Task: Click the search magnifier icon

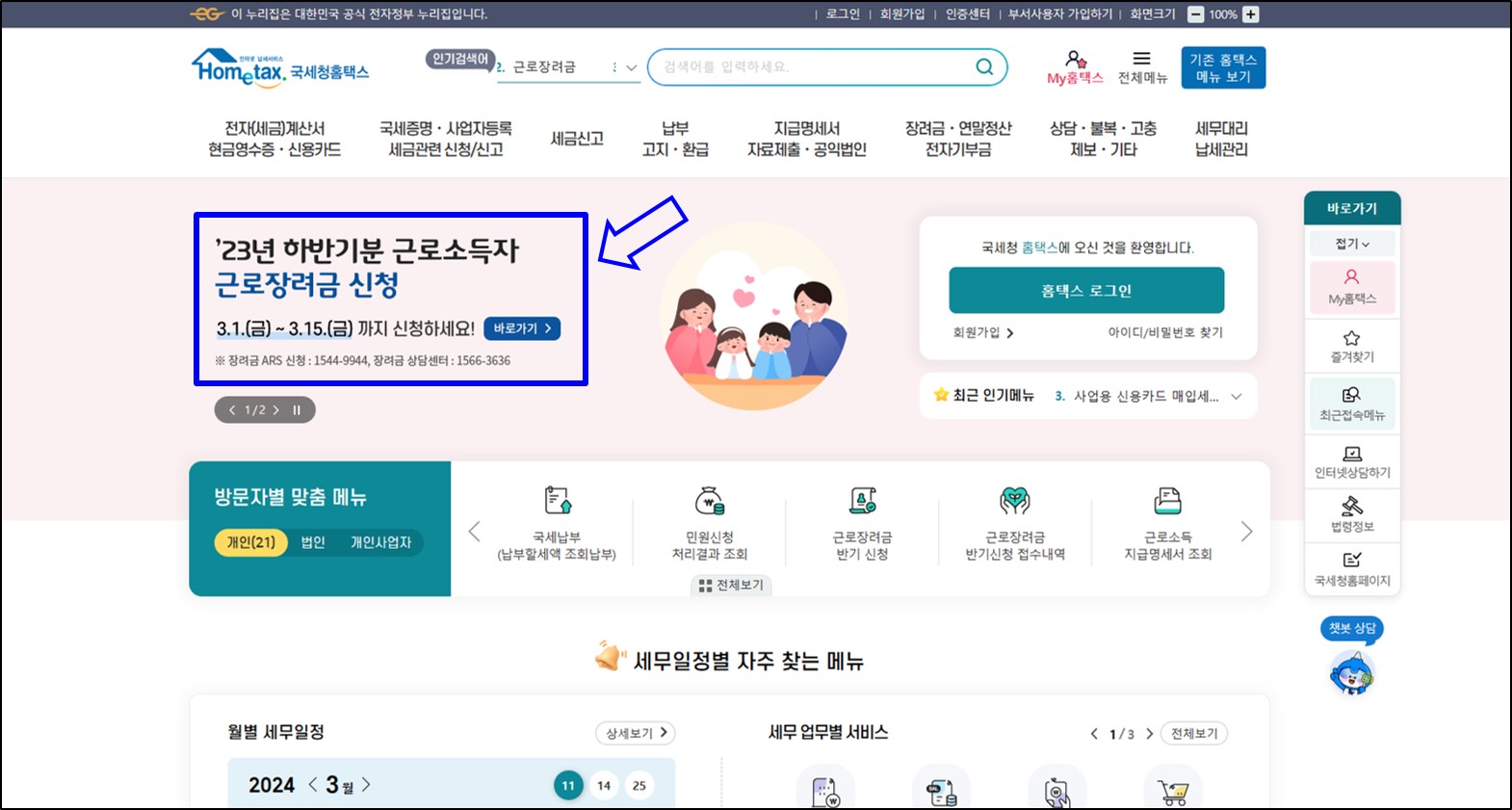Action: (x=984, y=66)
